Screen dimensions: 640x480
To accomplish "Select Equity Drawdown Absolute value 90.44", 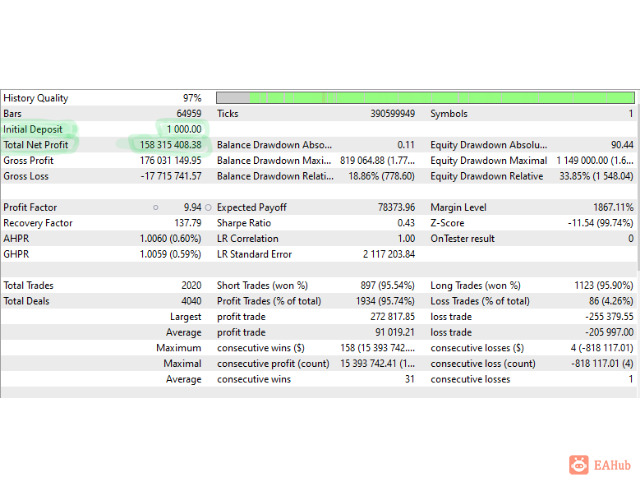I will [622, 145].
